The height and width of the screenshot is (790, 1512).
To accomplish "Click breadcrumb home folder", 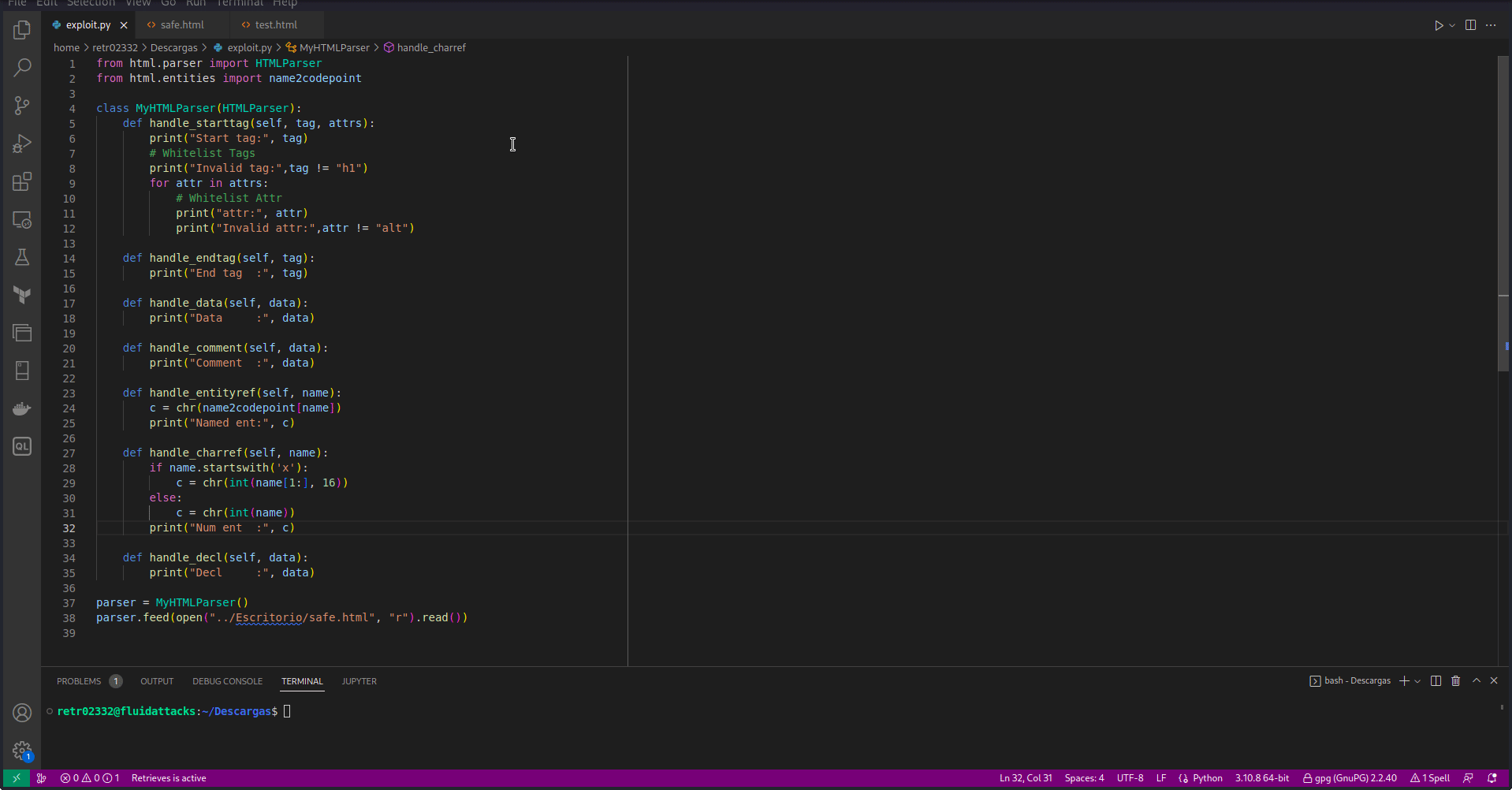I will coord(66,48).
